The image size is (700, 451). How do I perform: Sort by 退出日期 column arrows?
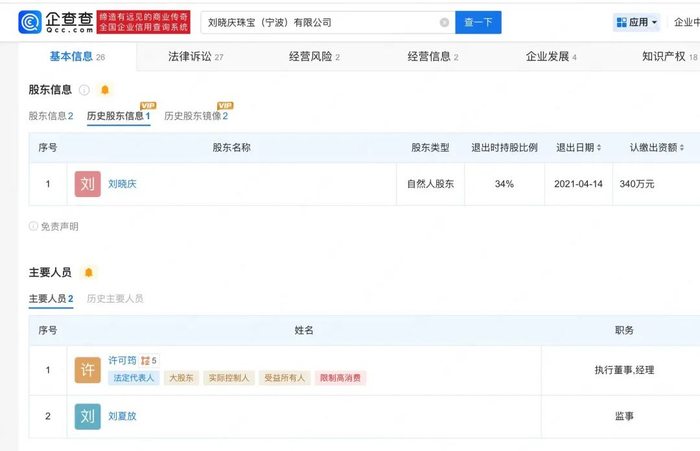coord(599,148)
